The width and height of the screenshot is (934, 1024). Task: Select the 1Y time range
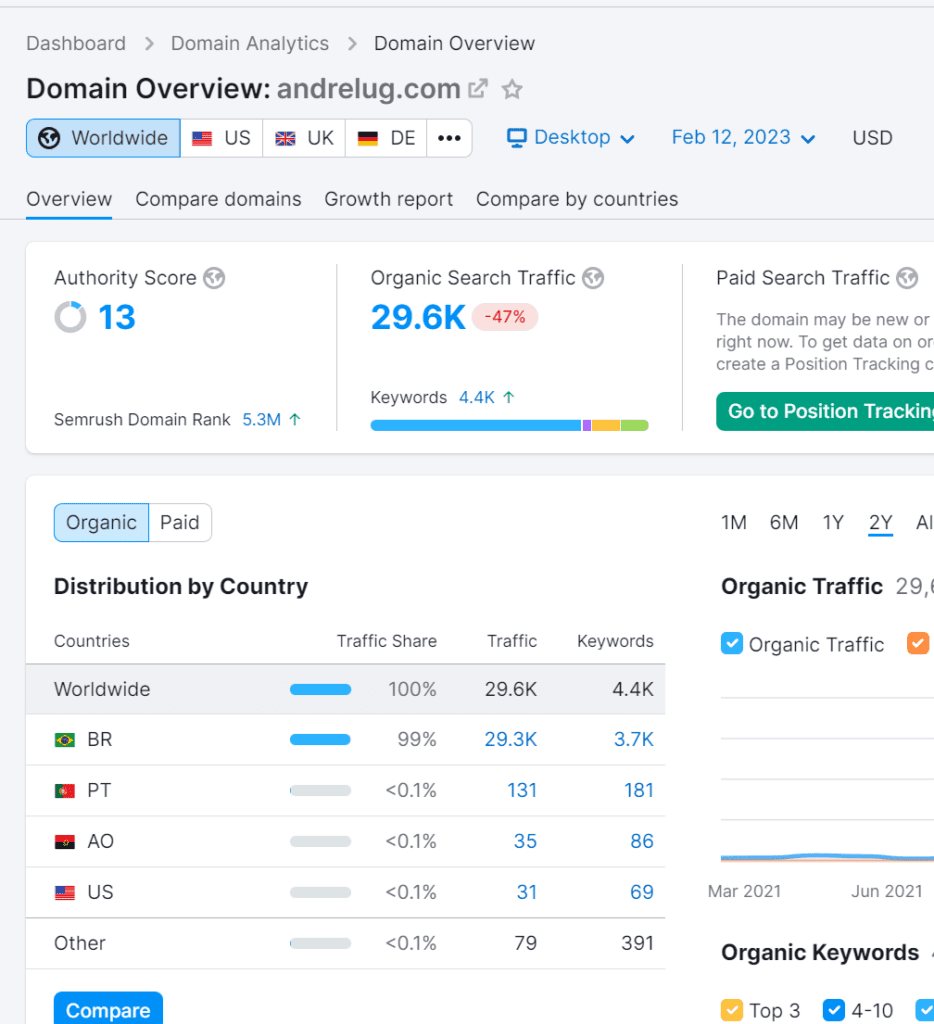click(833, 522)
